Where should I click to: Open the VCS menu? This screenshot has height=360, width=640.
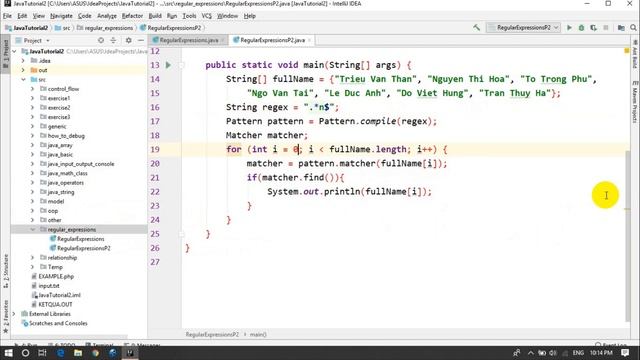[207, 16]
